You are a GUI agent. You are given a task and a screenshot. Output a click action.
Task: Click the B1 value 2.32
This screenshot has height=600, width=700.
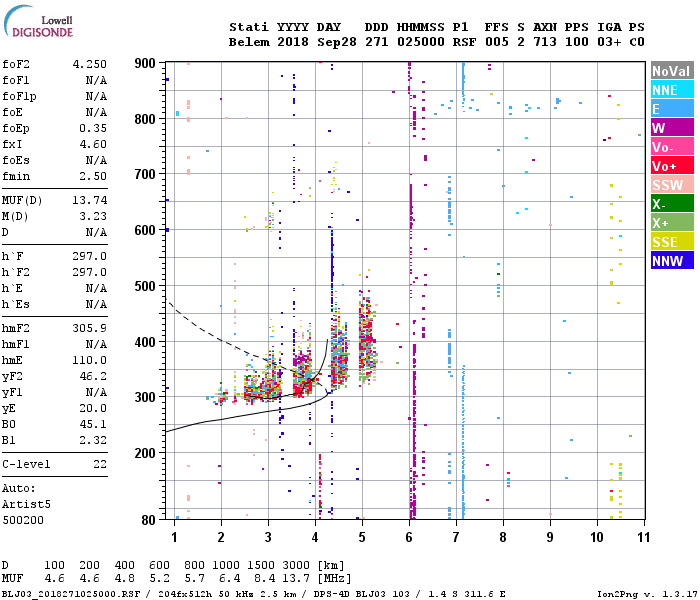click(x=93, y=441)
